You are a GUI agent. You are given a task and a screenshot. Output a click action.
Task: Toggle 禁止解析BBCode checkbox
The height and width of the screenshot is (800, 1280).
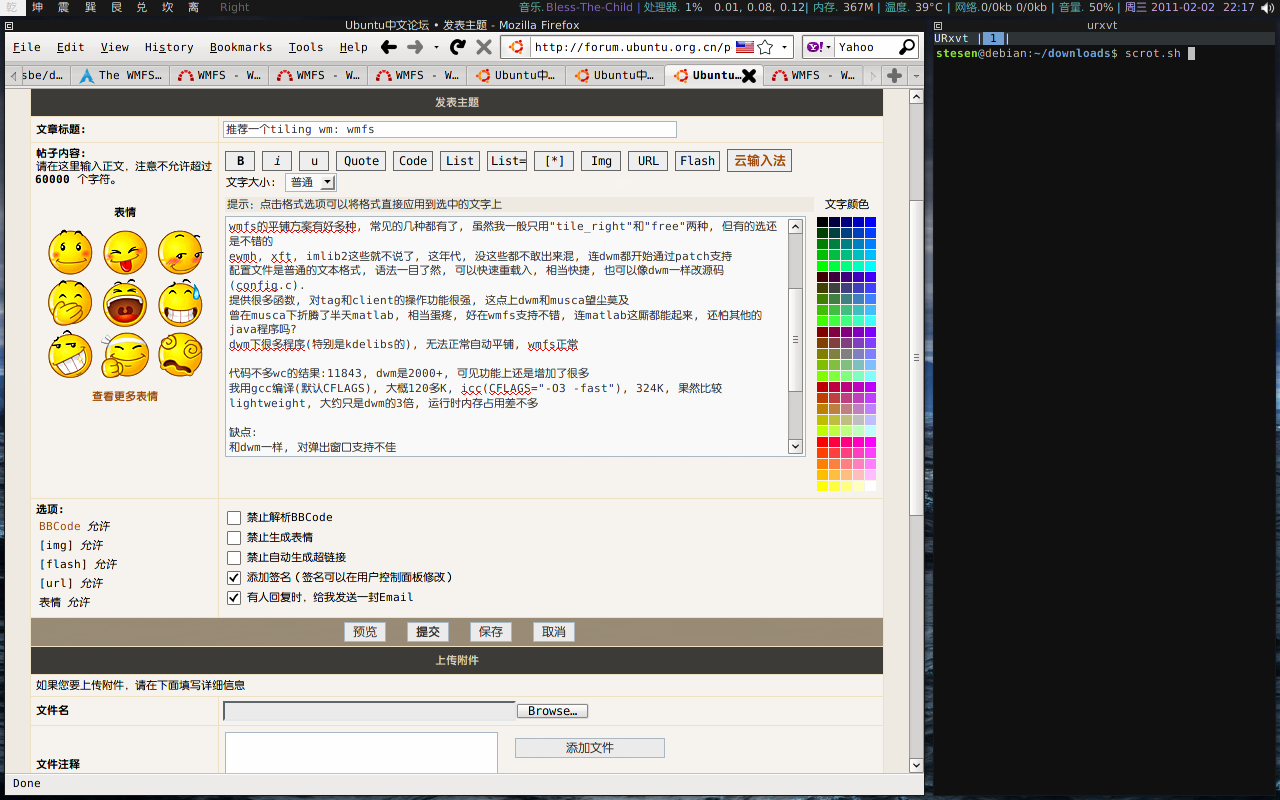(234, 518)
